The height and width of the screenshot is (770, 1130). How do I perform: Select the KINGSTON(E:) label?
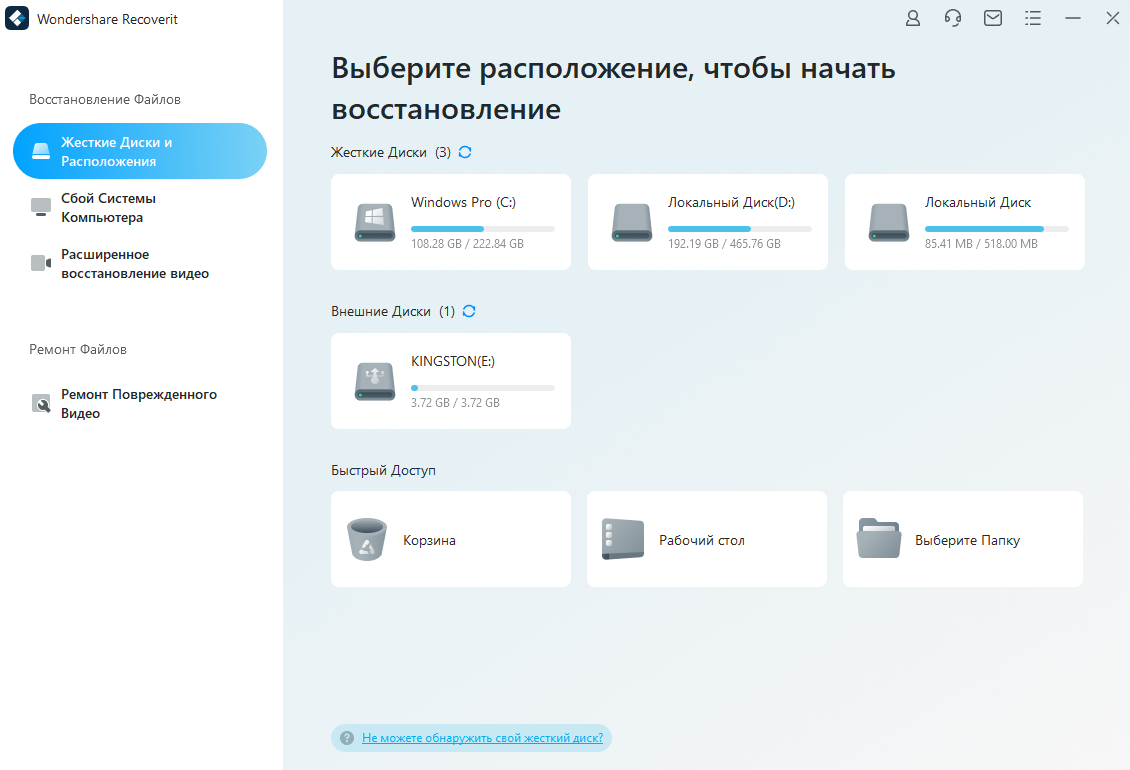click(x=453, y=361)
